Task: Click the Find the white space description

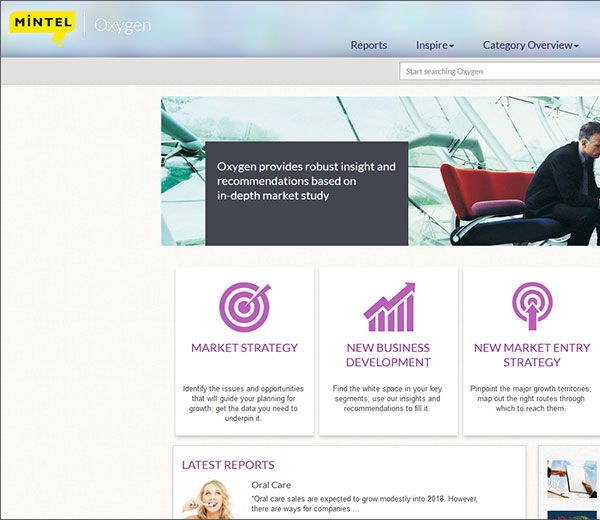Action: click(387, 398)
